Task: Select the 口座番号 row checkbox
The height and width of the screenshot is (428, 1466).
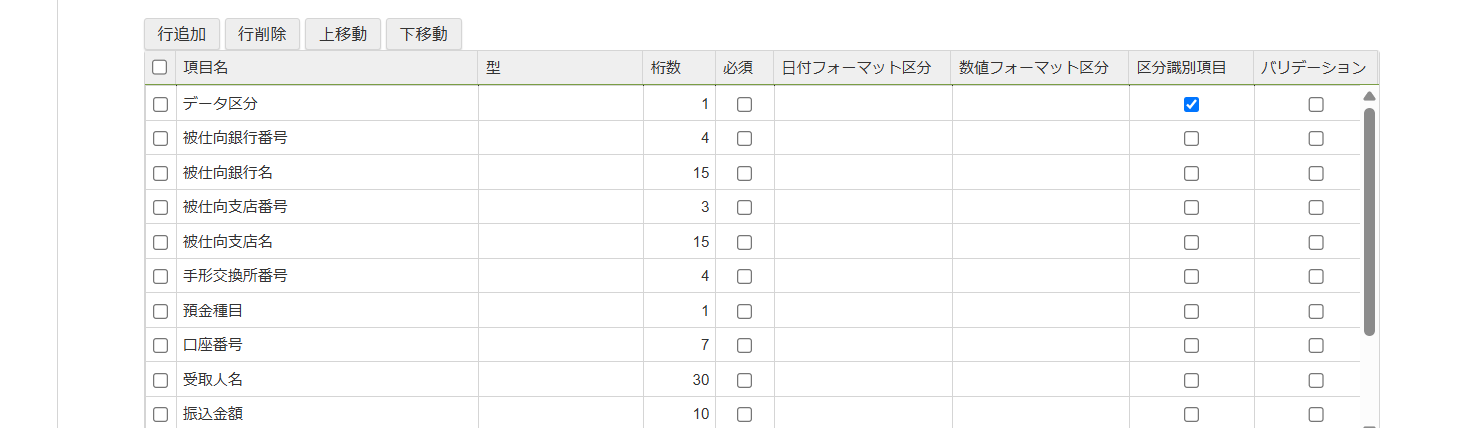Action: (160, 345)
